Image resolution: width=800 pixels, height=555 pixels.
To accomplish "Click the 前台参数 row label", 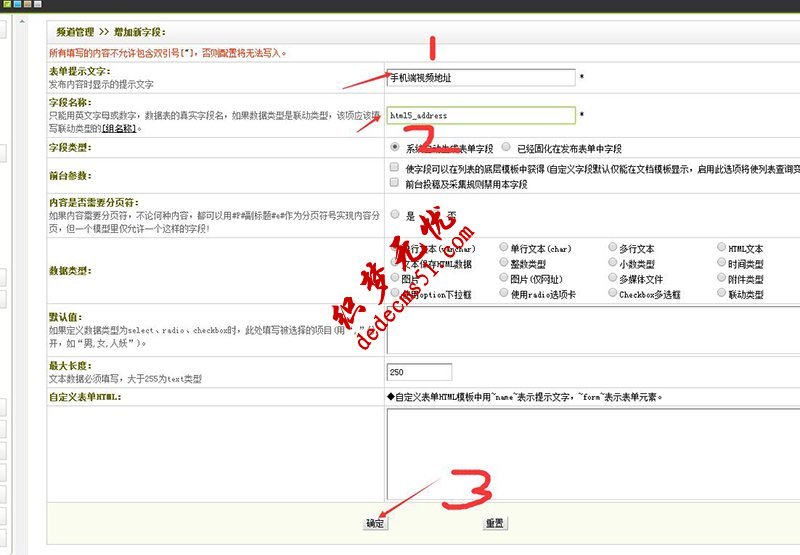I will (70, 175).
